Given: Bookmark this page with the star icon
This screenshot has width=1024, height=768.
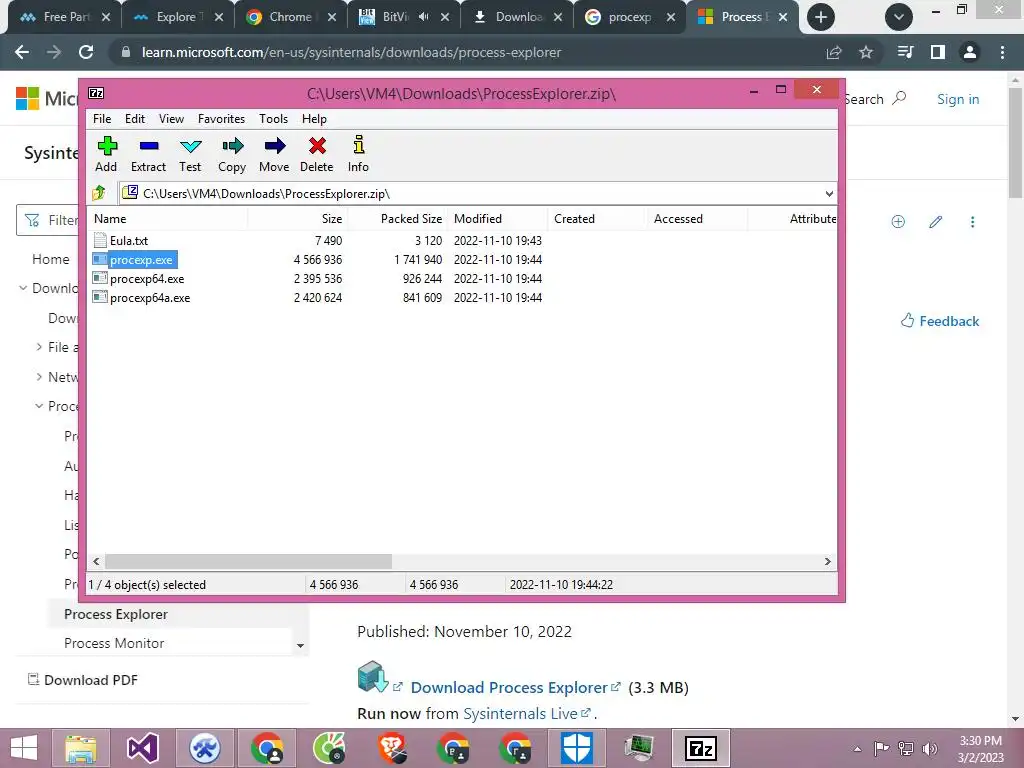Looking at the screenshot, I should pos(866,52).
